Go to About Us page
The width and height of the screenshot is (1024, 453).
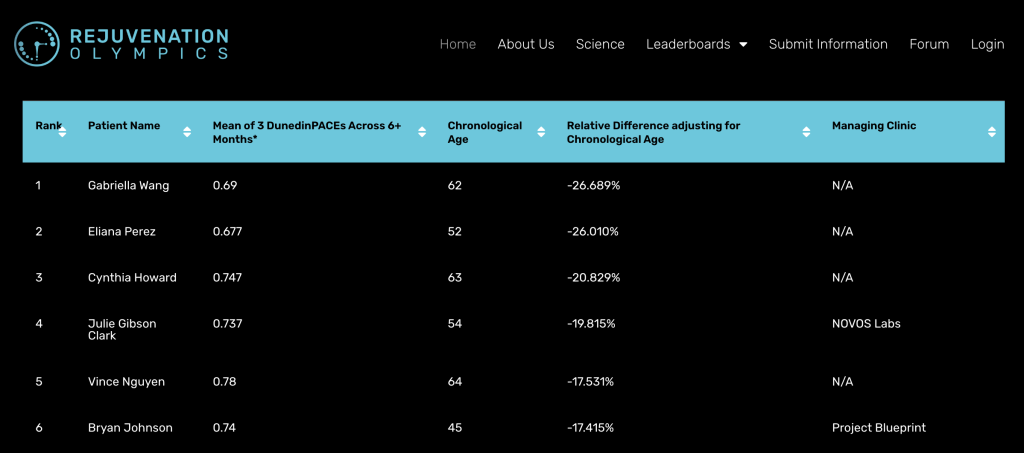click(x=526, y=44)
